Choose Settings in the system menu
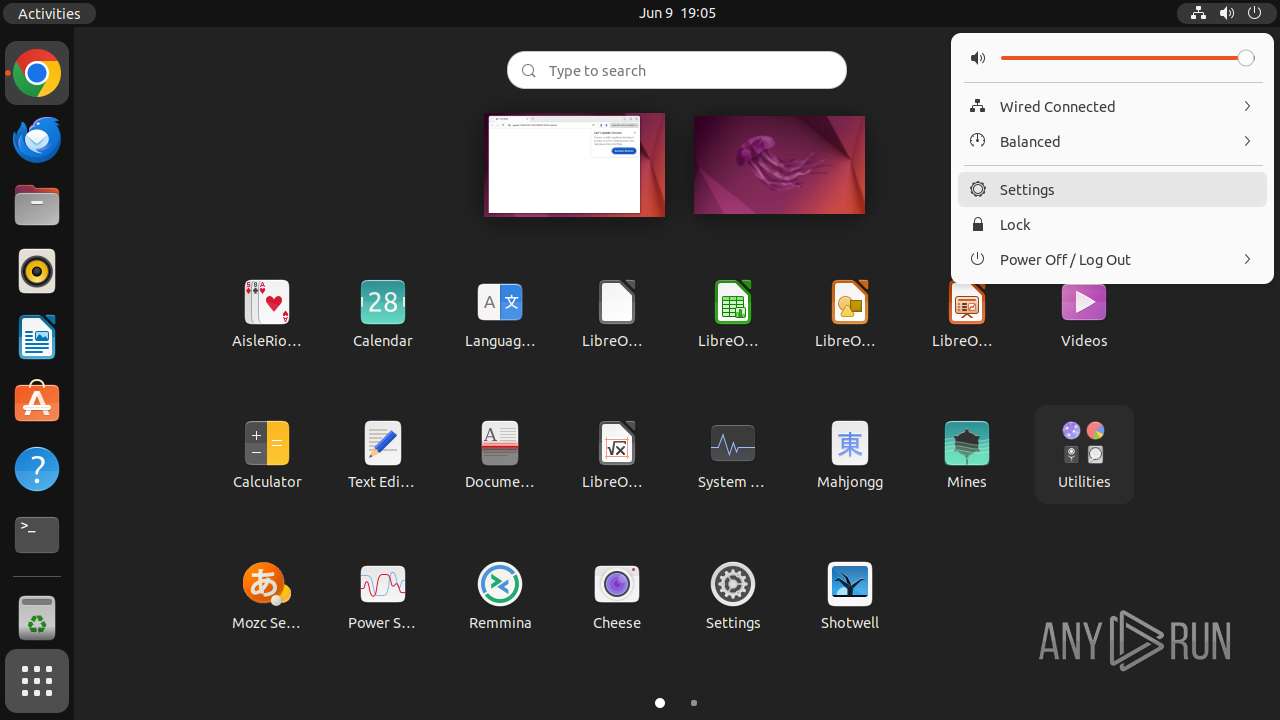 point(1112,189)
